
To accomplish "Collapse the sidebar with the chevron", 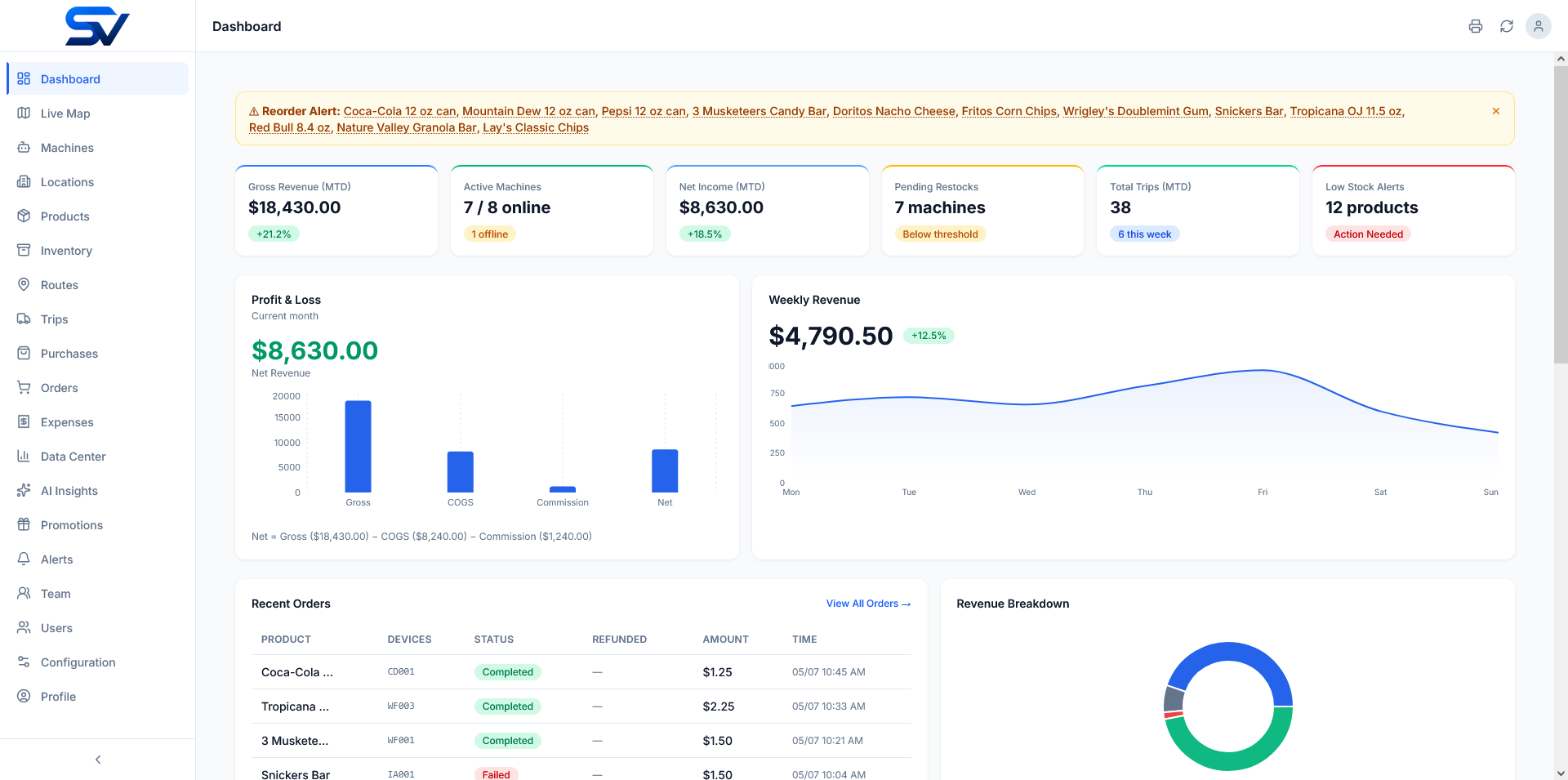I will point(98,760).
